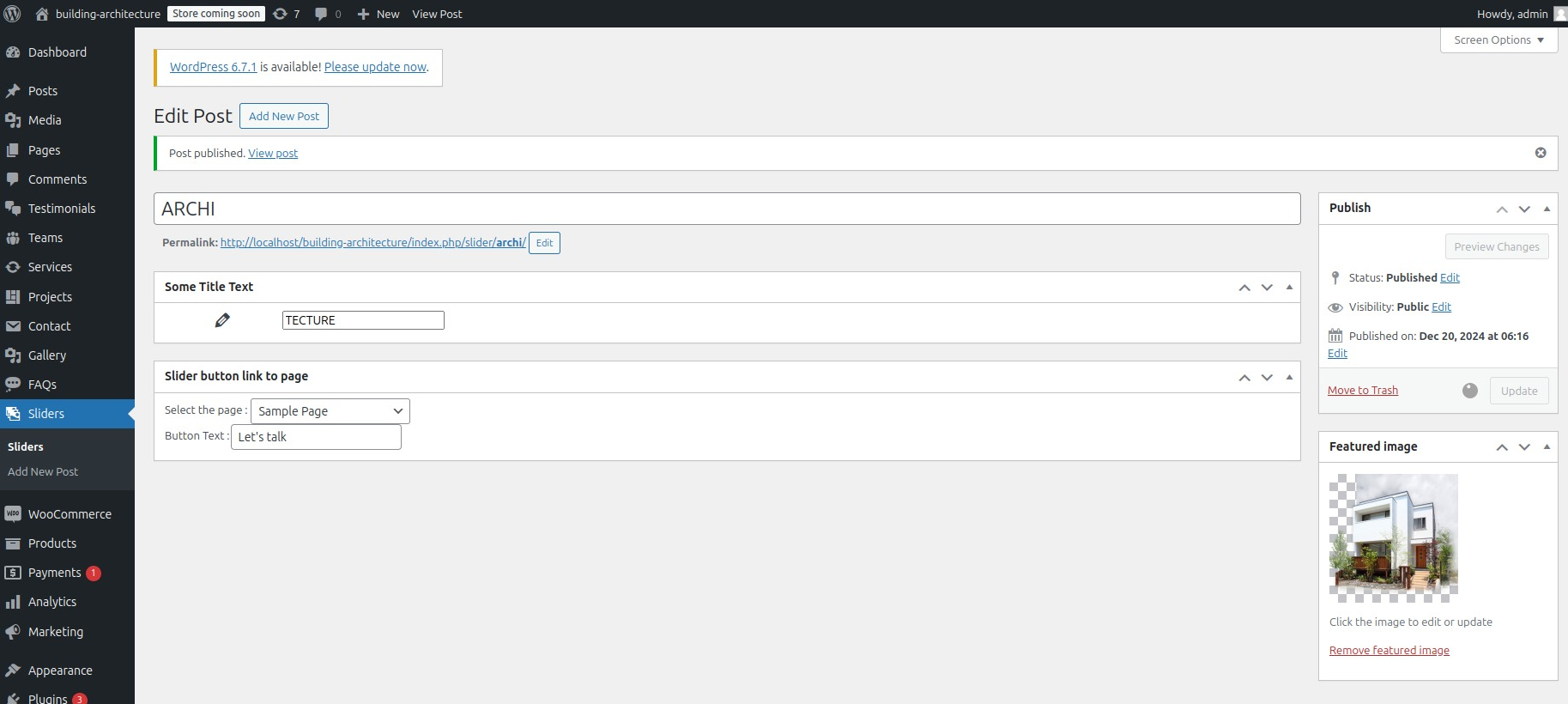Click View post link in notice
Viewport: 1568px width, 704px height.
[x=273, y=154]
